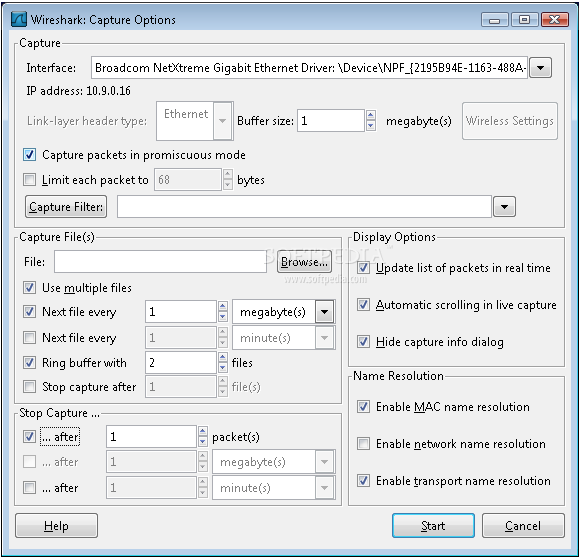This screenshot has height=557, width=579.
Task: Enable network name resolution checkbox
Action: 363,444
